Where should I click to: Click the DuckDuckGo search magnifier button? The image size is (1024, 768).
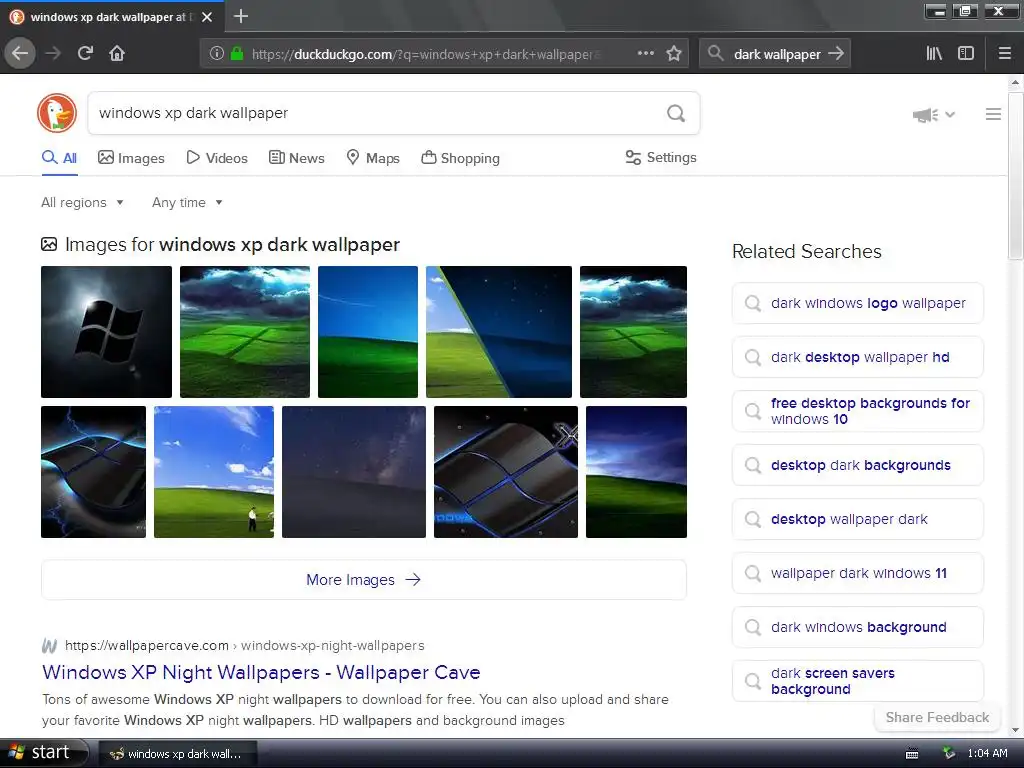click(x=676, y=113)
